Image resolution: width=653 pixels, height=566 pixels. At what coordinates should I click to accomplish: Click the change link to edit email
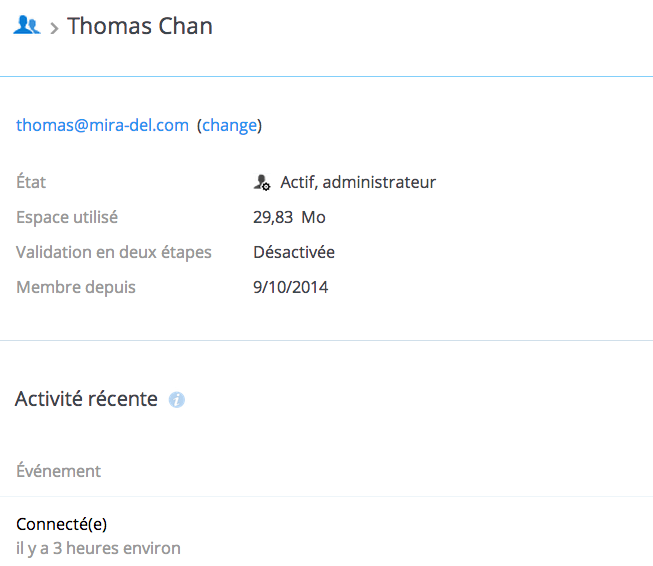click(229, 125)
